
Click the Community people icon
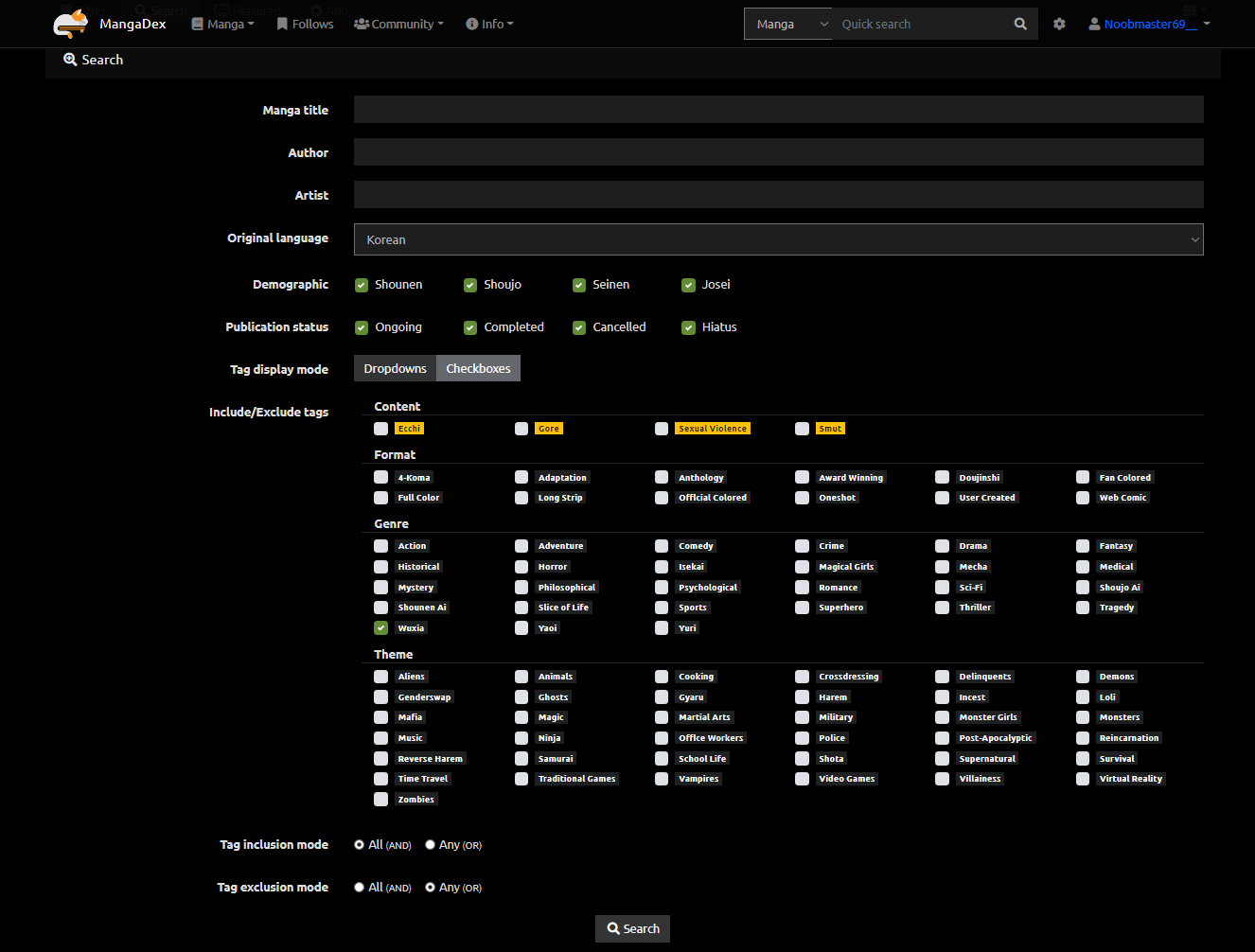pos(362,24)
